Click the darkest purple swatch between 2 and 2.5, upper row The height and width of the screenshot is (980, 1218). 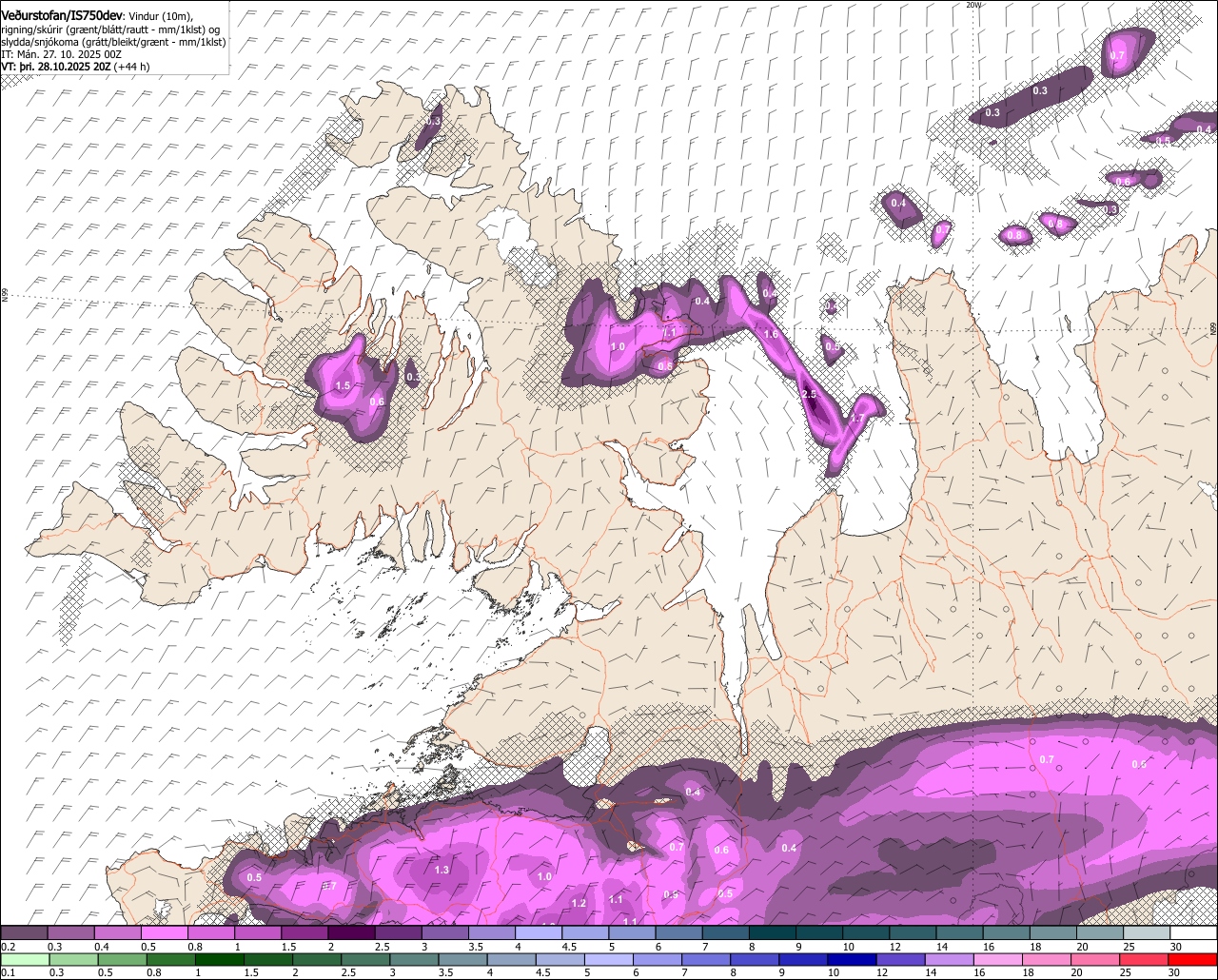[351, 933]
